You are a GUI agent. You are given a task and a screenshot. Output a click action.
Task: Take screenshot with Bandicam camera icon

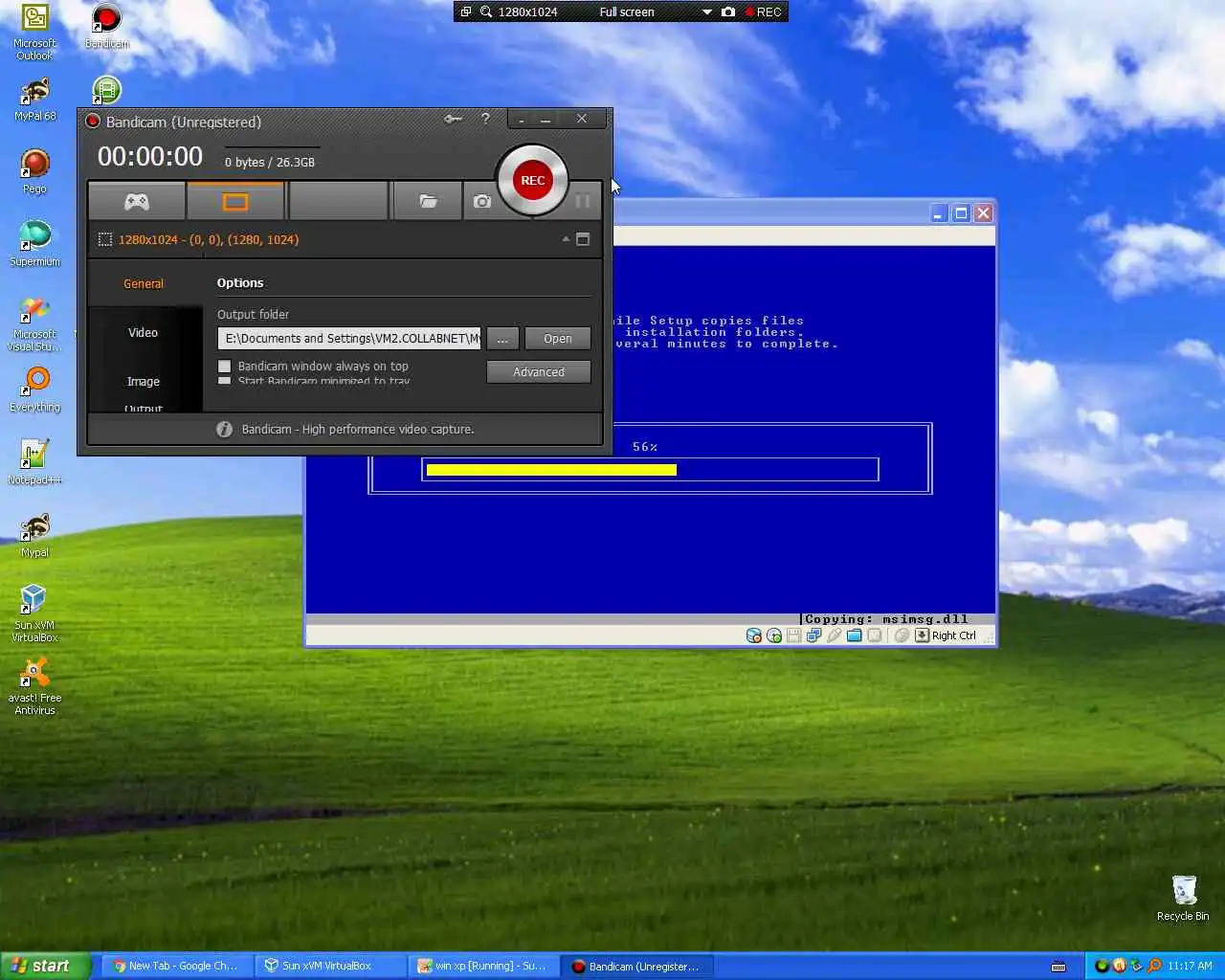[482, 201]
